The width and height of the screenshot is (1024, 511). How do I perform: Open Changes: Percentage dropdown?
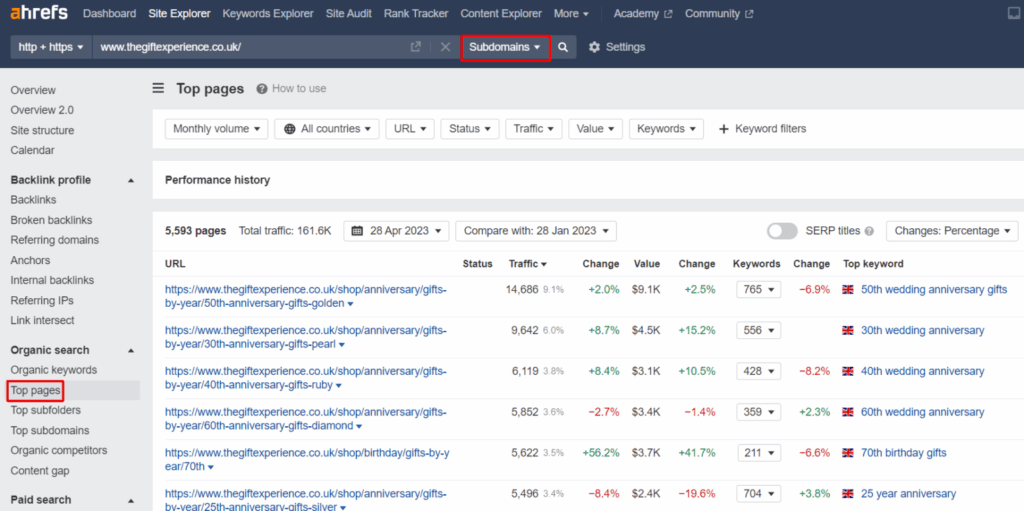[x=952, y=231]
